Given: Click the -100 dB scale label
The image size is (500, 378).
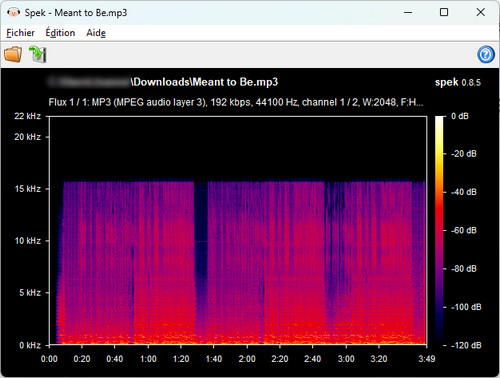Looking at the screenshot, I should tap(466, 307).
